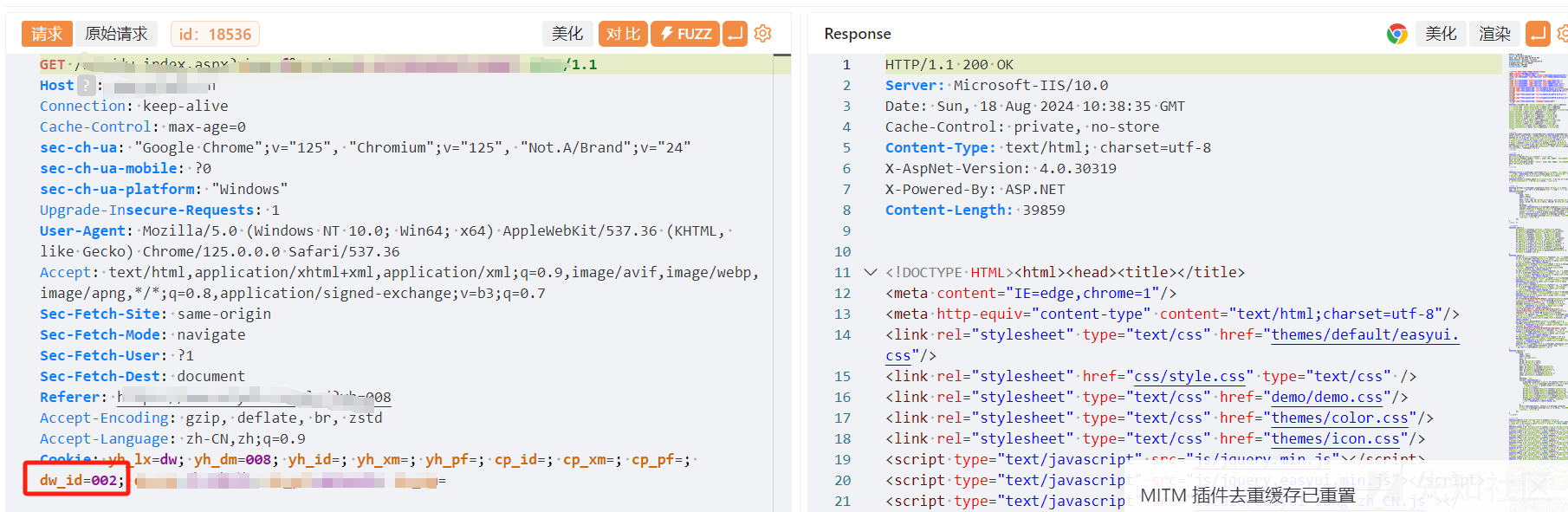This screenshot has height=512, width=1568.
Task: Toggle line wrap icon in request panel
Action: (735, 34)
